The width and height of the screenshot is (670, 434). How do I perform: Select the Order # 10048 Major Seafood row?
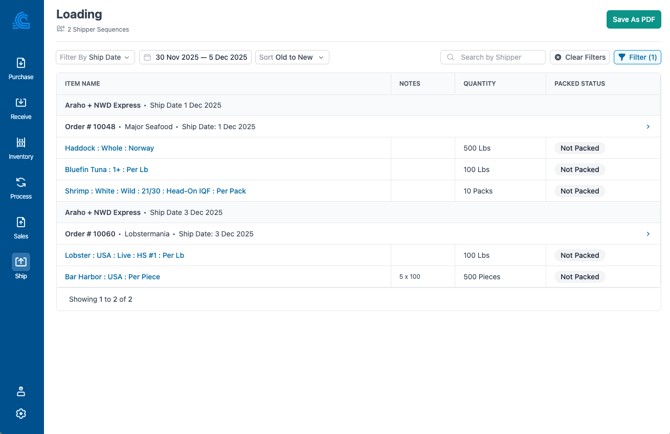[359, 127]
